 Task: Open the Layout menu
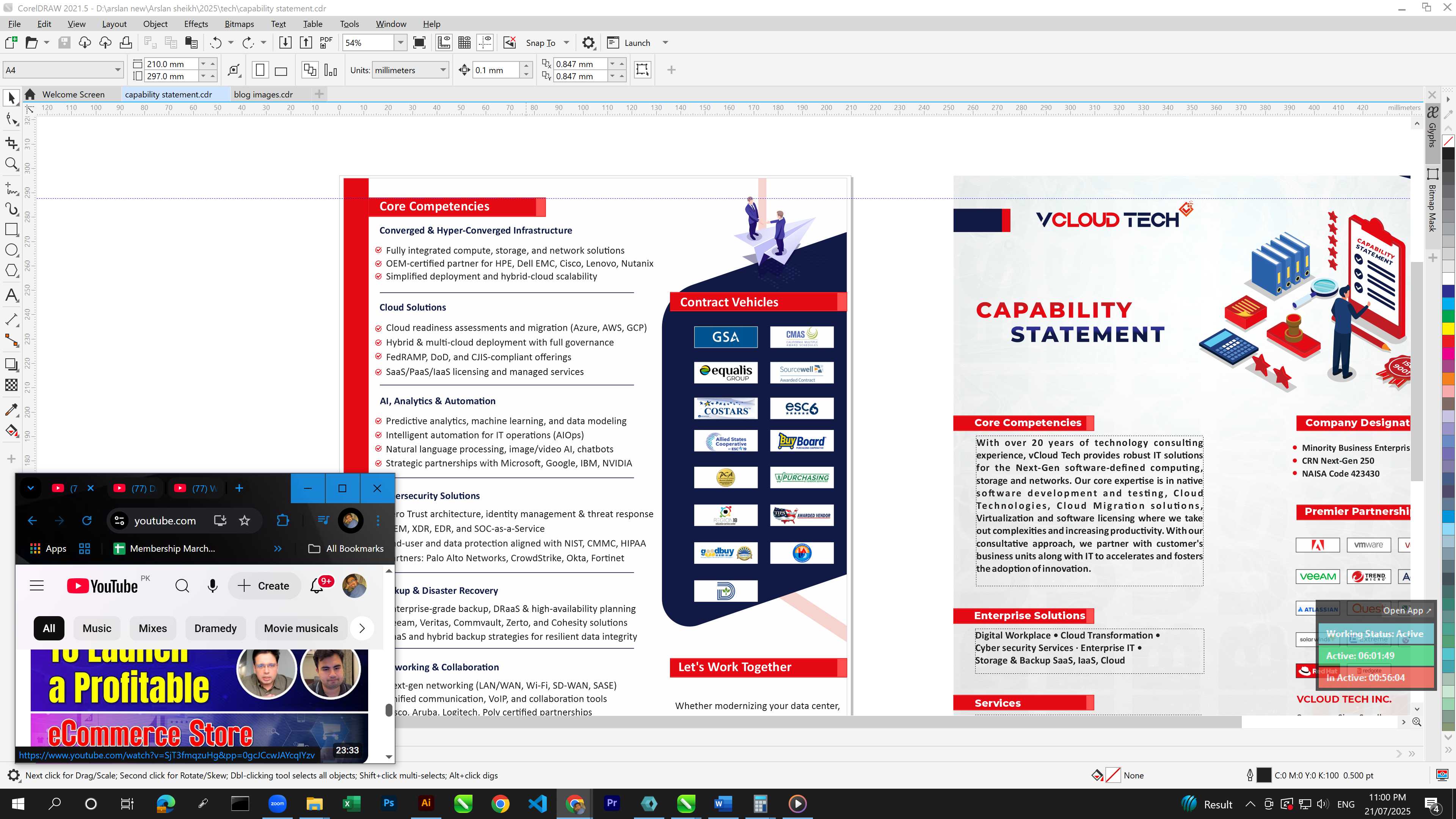114,24
